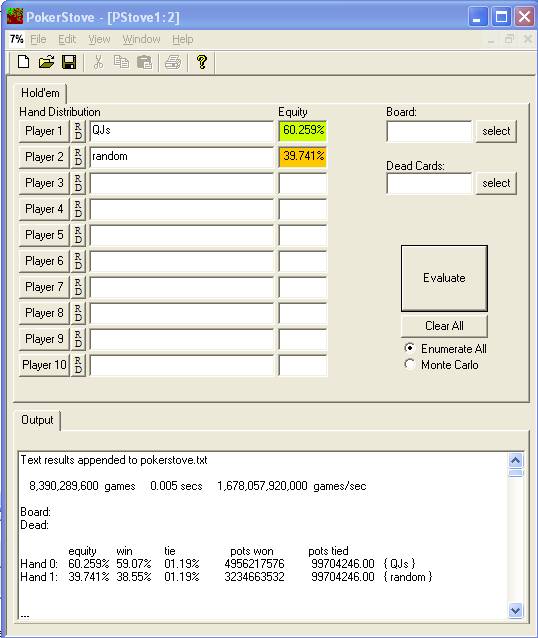538x638 pixels.
Task: Click the Player 6 button
Action: (x=44, y=261)
